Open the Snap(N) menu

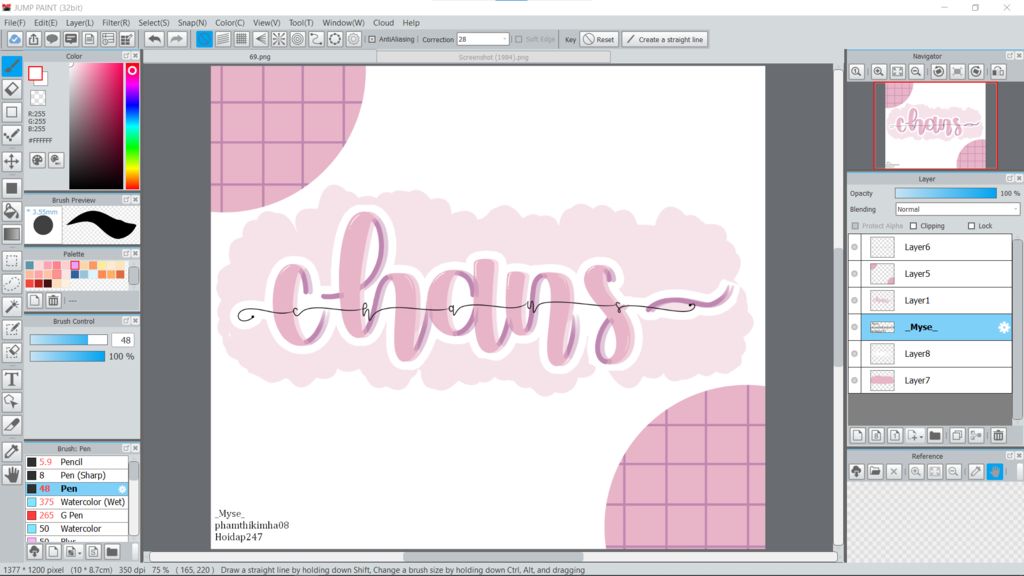(x=192, y=22)
